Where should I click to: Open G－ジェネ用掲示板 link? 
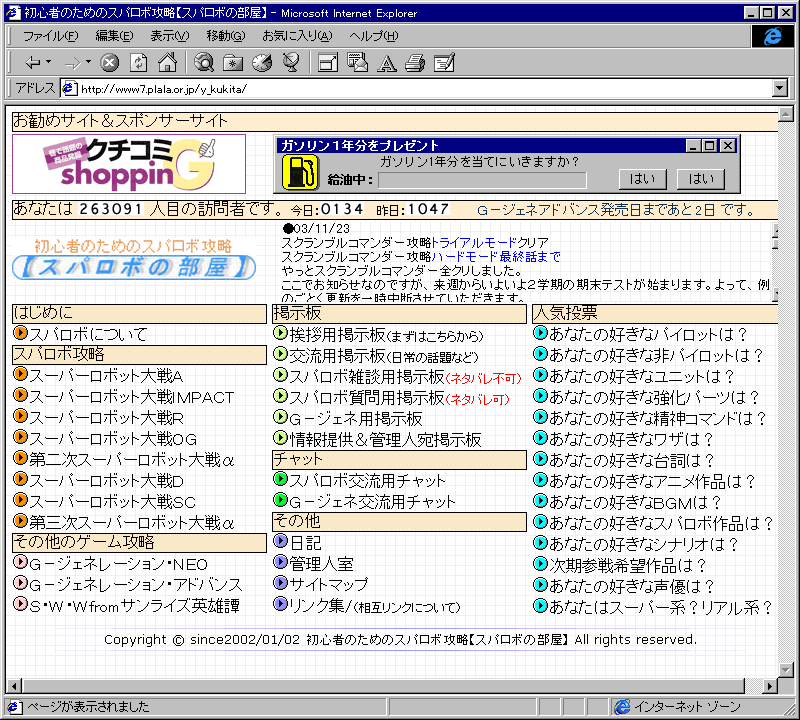356,418
